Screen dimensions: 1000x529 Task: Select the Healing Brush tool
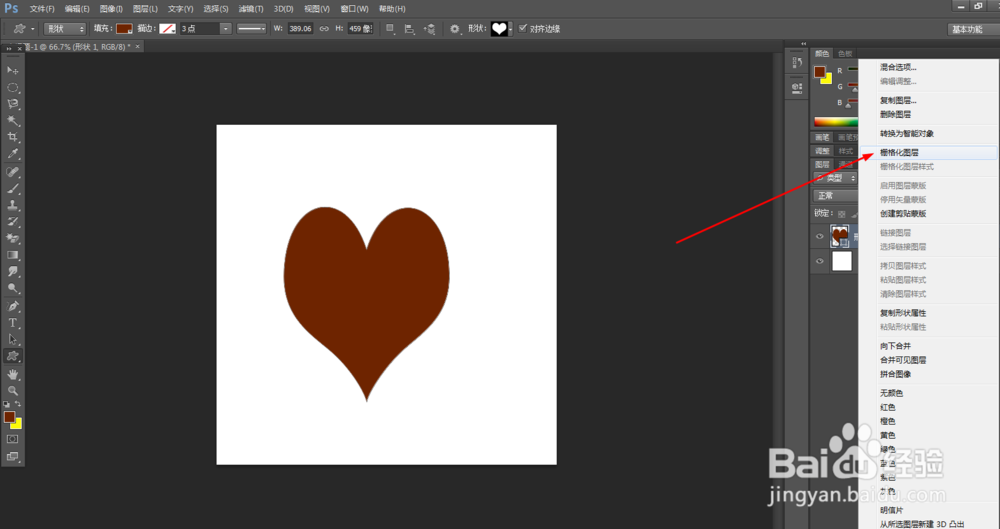[x=13, y=172]
